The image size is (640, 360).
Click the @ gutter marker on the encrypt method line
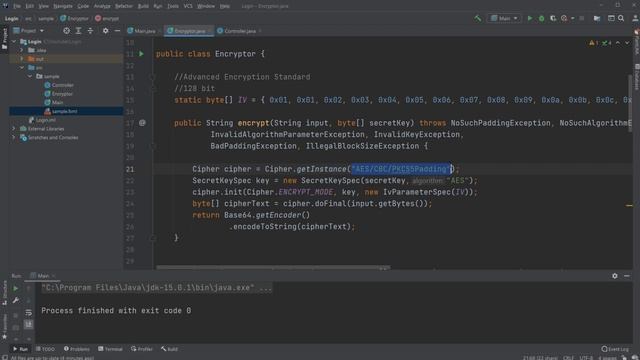(x=142, y=123)
